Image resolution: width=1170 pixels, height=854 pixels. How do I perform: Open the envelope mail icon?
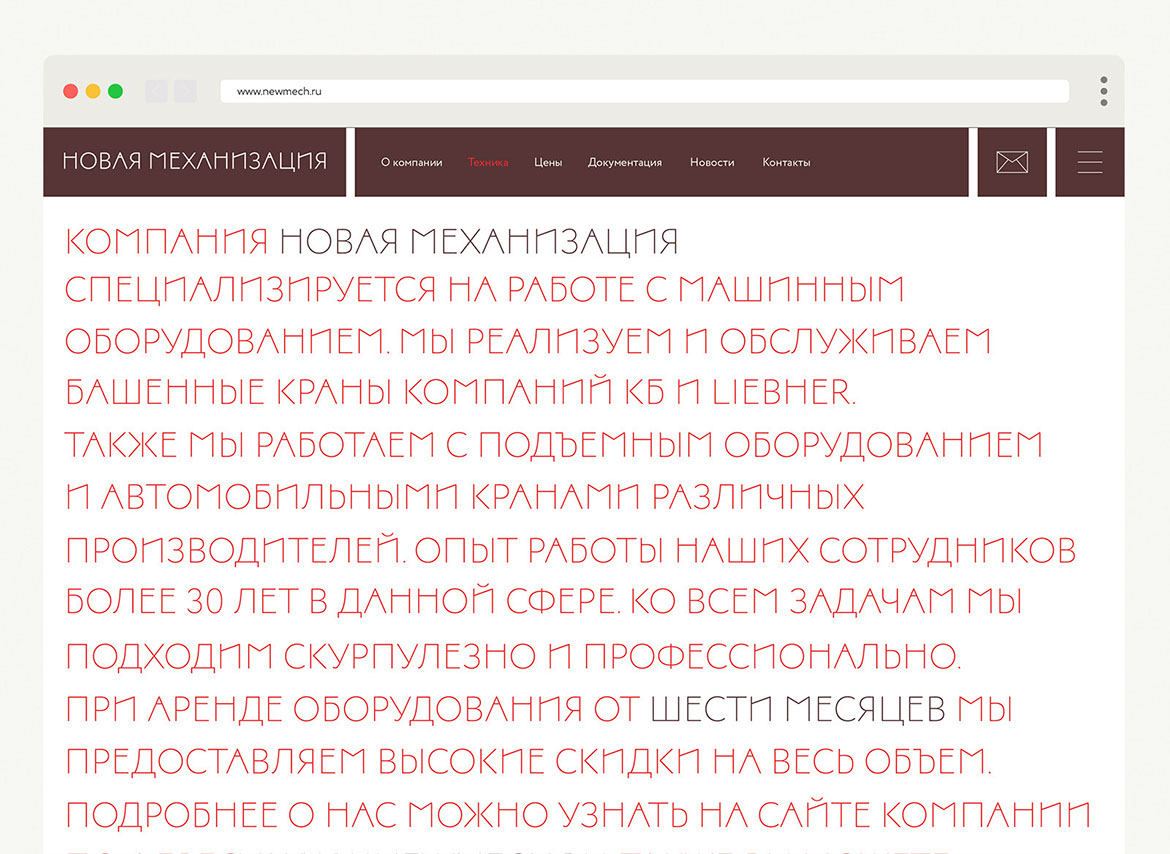tap(1012, 162)
